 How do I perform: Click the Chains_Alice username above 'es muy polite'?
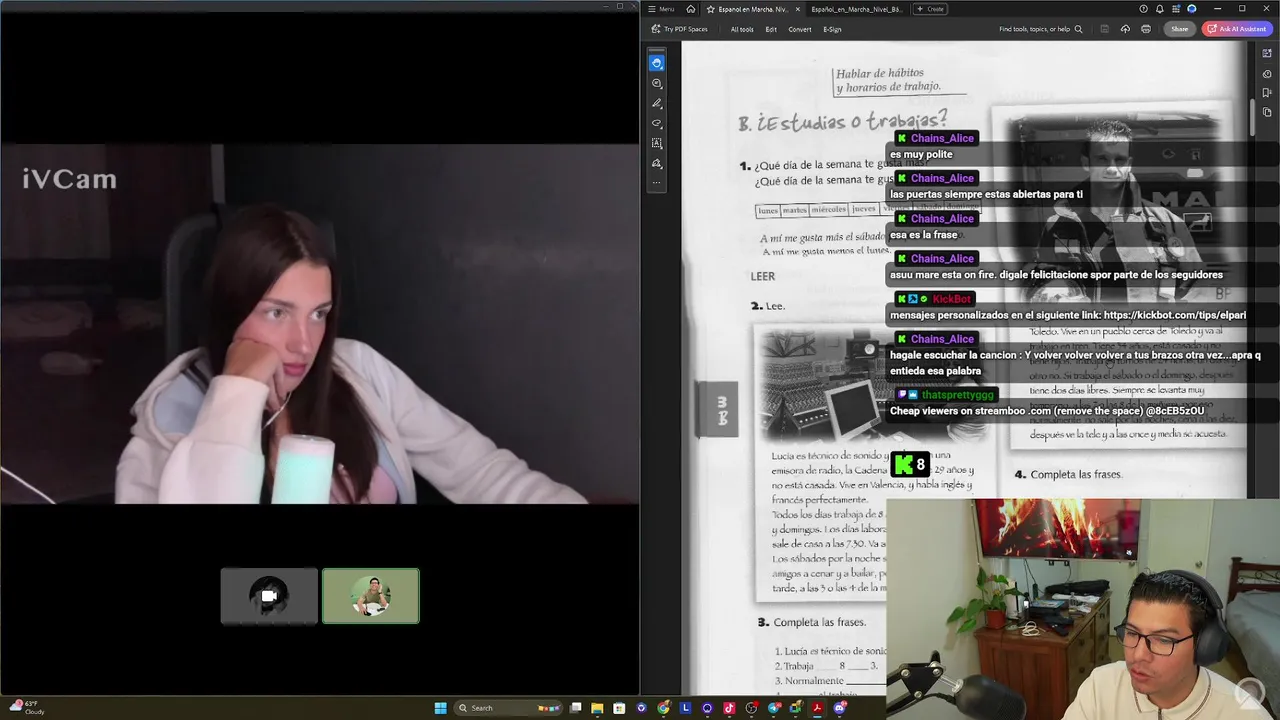[x=942, y=138]
